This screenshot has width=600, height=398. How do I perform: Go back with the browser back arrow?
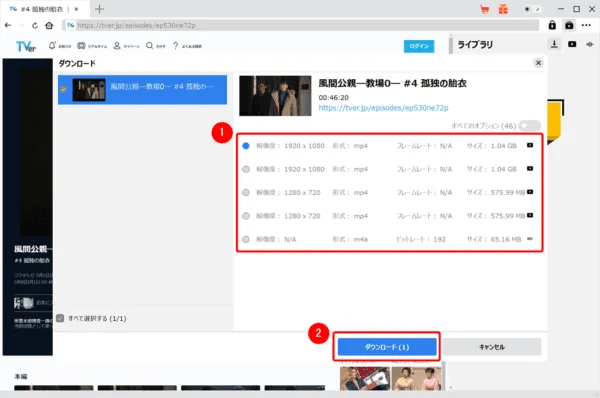click(8, 25)
